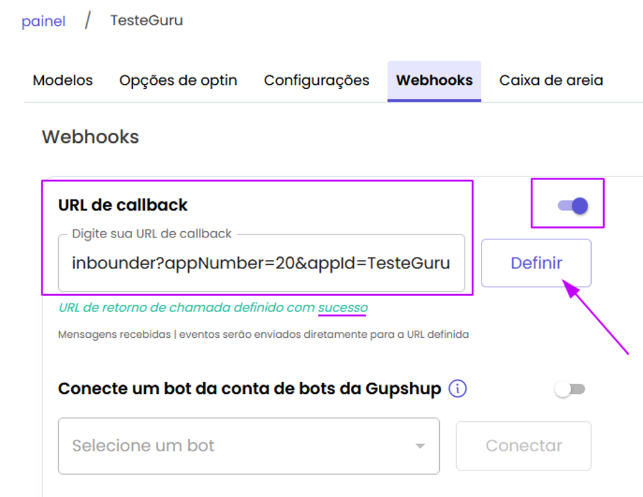Image resolution: width=643 pixels, height=497 pixels.
Task: Click the Mensagens recebidas helper text
Action: click(x=263, y=335)
